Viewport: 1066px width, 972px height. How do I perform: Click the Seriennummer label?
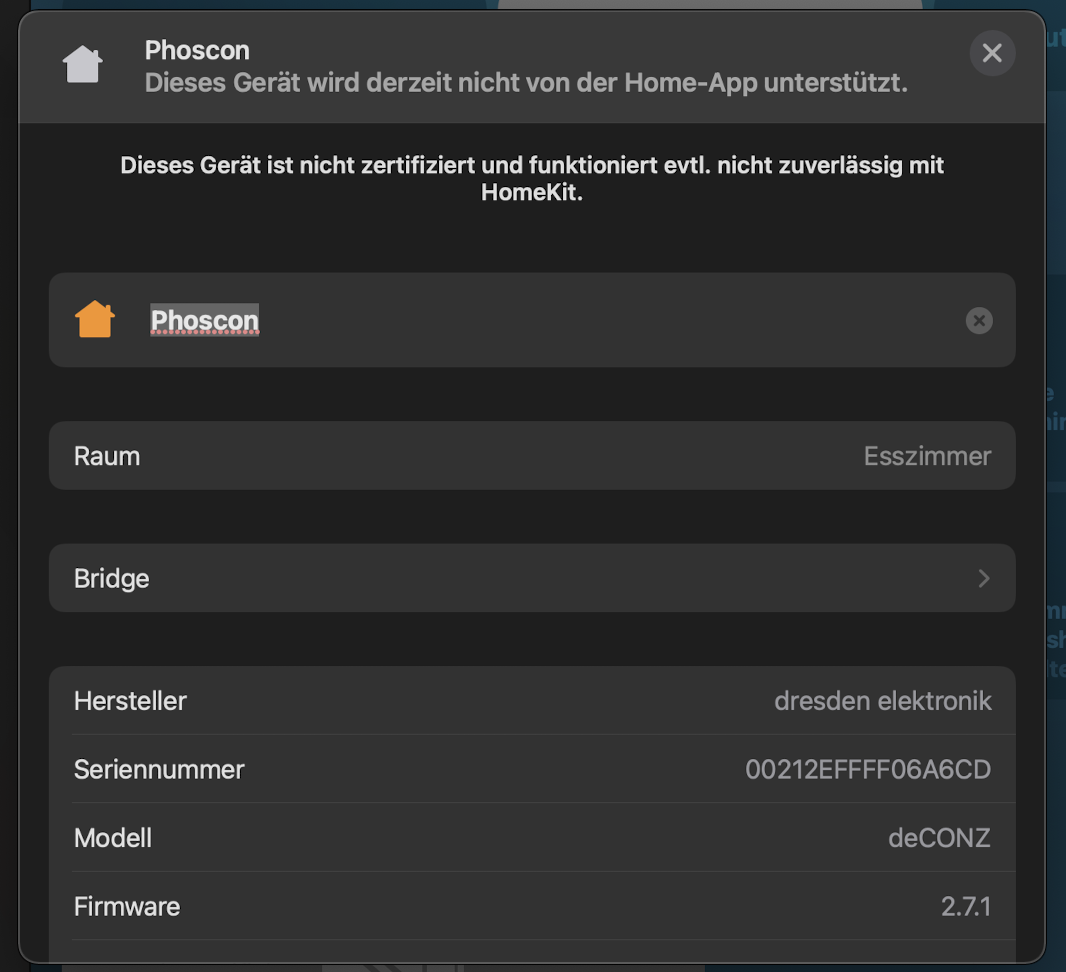pyautogui.click(x=159, y=770)
